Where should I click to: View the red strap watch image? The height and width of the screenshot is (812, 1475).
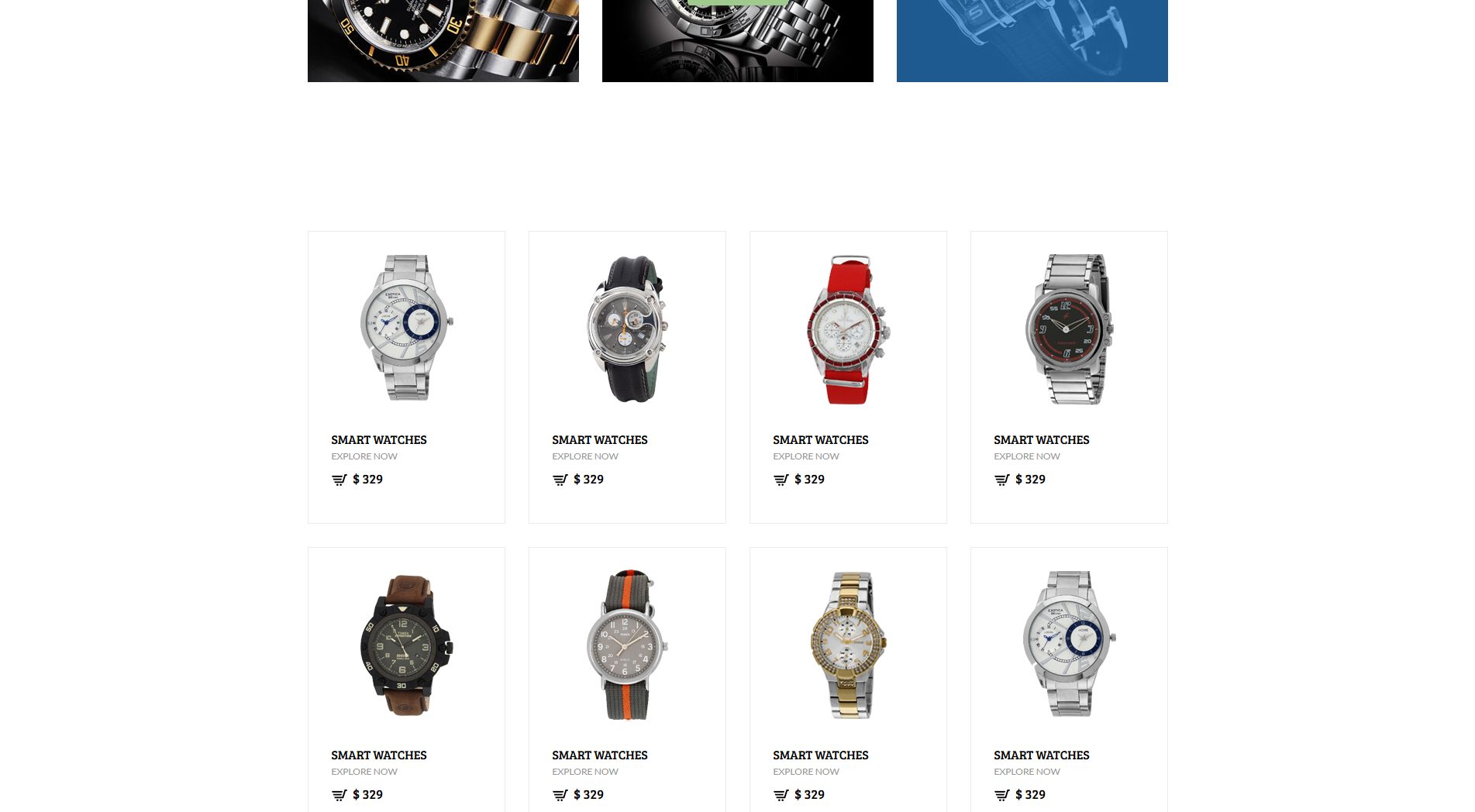pos(848,329)
